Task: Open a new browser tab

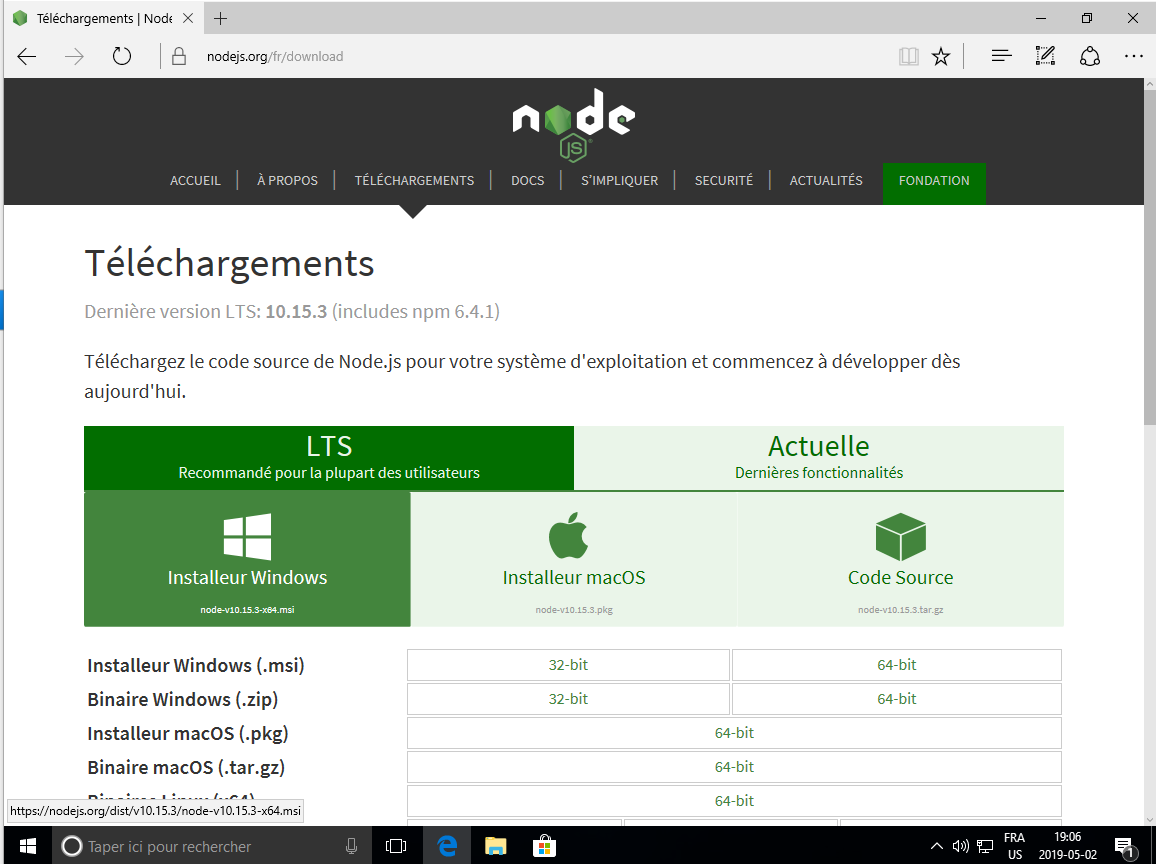Action: 220,18
